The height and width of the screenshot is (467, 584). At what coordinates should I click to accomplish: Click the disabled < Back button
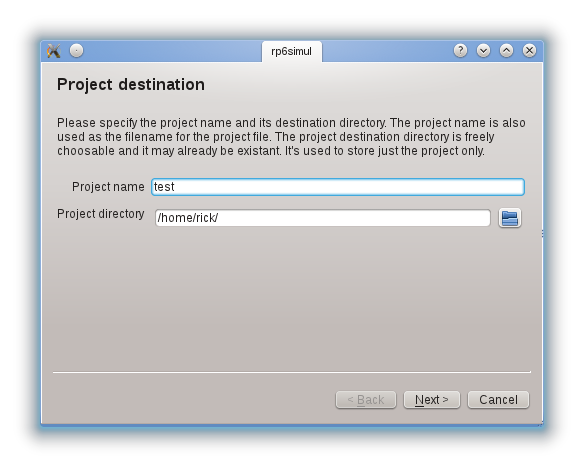point(366,400)
